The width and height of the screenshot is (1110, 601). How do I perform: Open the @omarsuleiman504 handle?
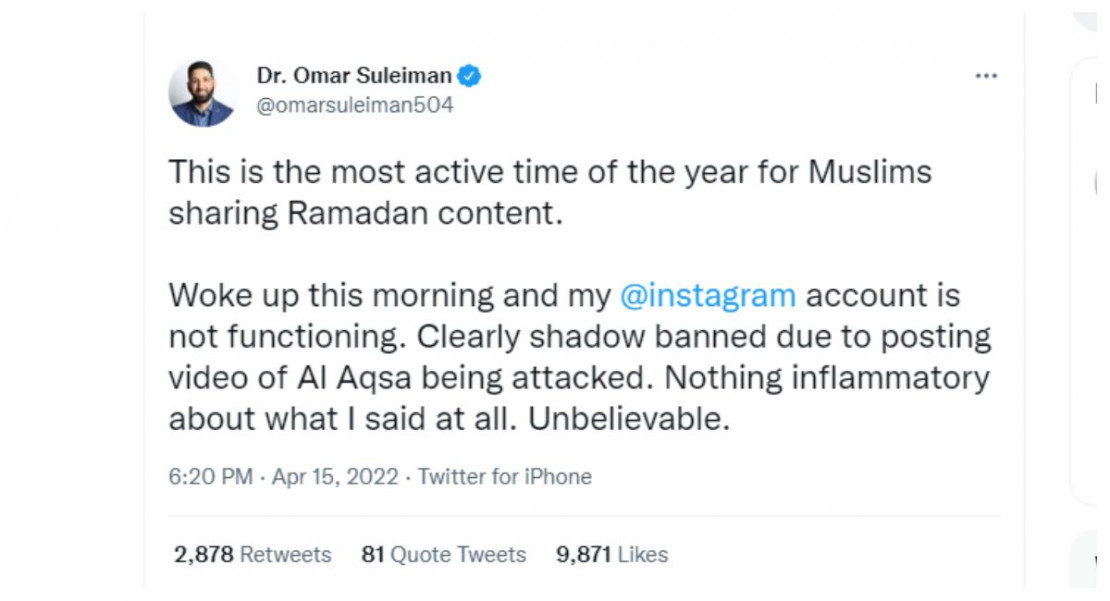coord(355,105)
